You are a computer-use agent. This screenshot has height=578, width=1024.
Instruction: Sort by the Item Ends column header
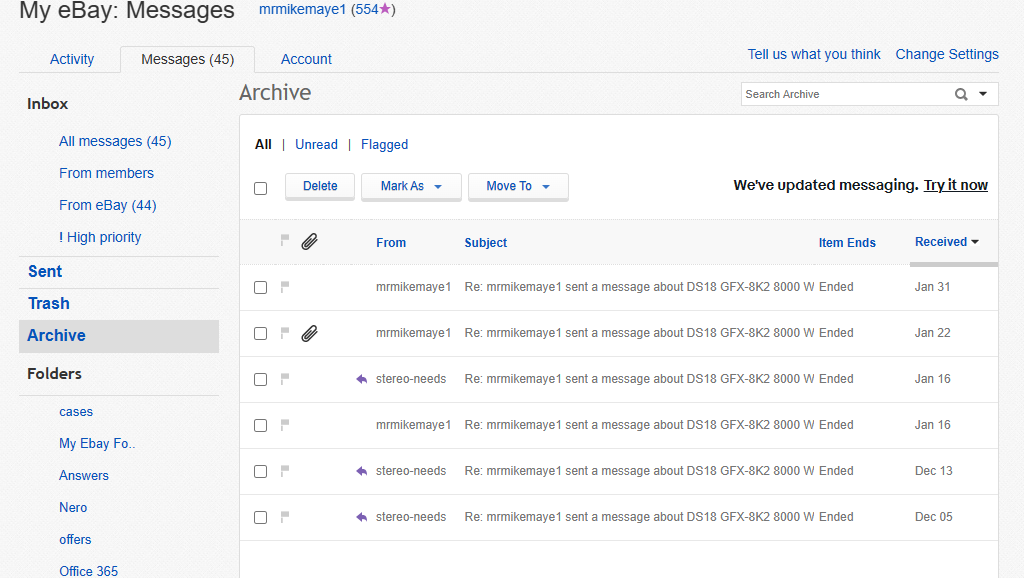(847, 242)
